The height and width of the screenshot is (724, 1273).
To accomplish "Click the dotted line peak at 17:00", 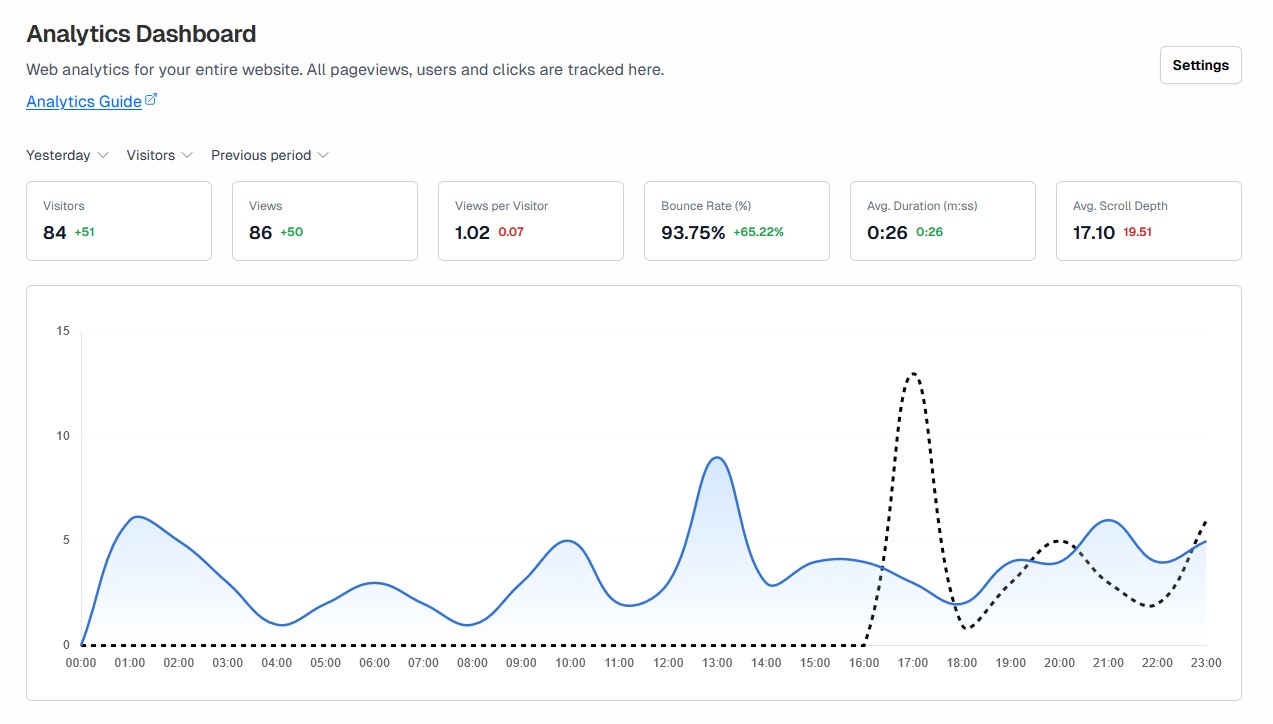I will click(x=913, y=374).
